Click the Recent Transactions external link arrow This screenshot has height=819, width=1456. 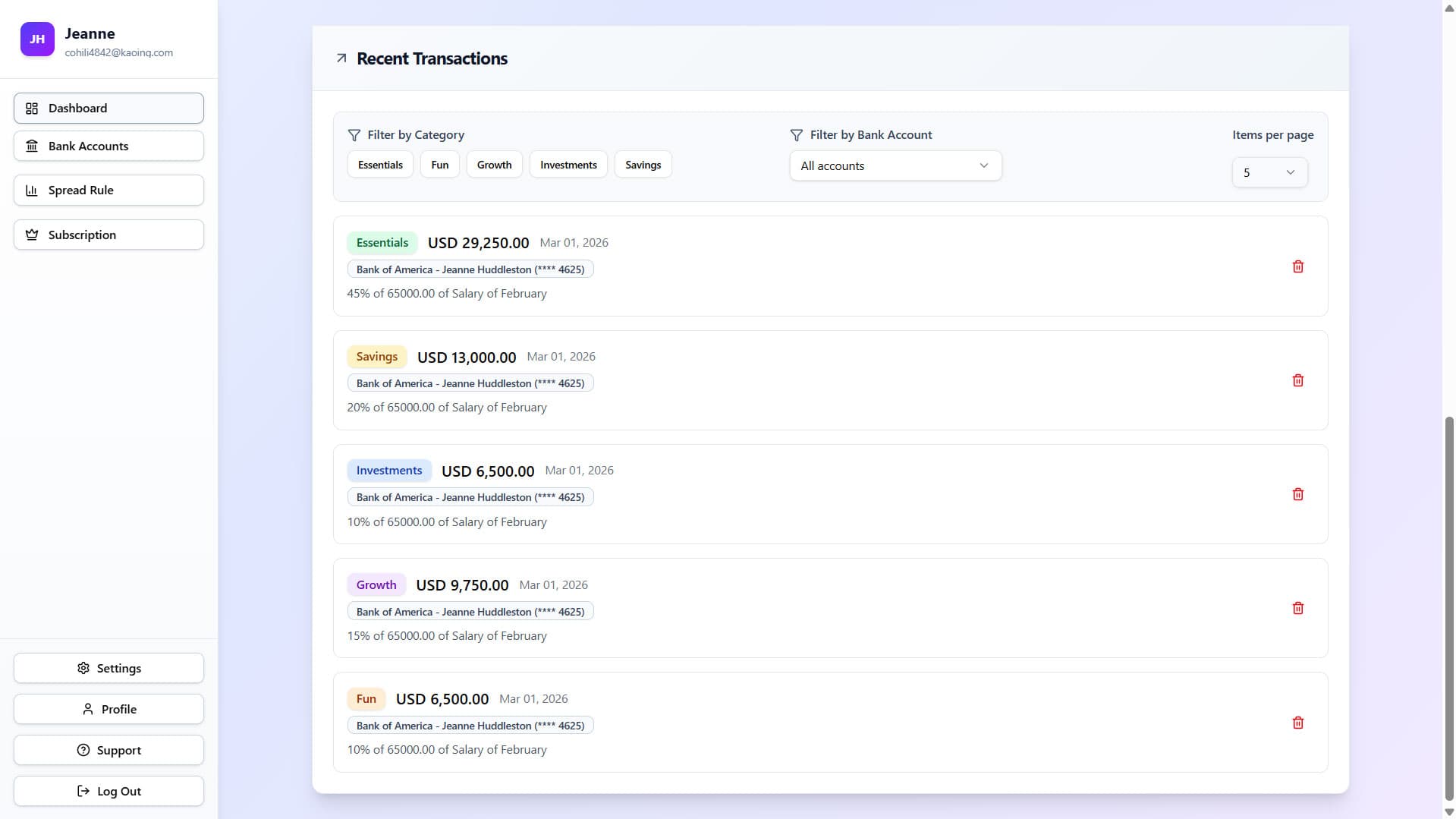341,58
